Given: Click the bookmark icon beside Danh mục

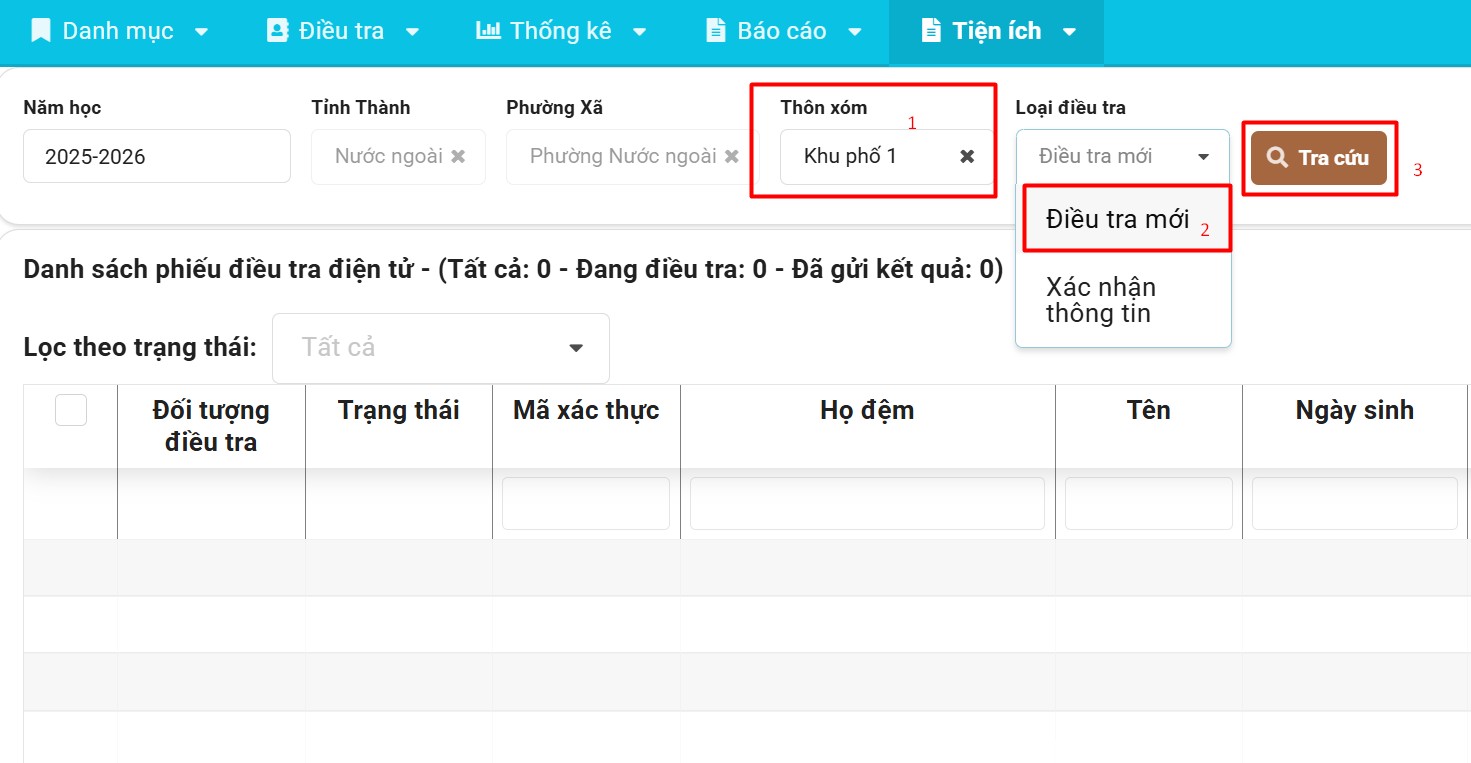Looking at the screenshot, I should [40, 31].
